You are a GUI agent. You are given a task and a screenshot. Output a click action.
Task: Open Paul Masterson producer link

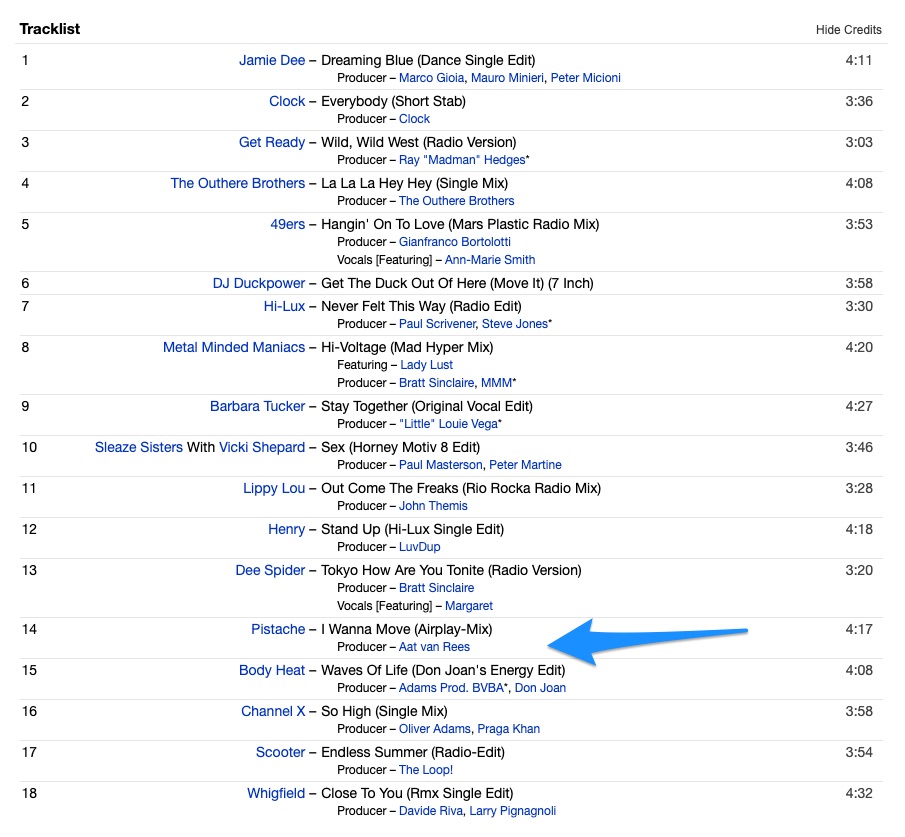click(x=440, y=465)
